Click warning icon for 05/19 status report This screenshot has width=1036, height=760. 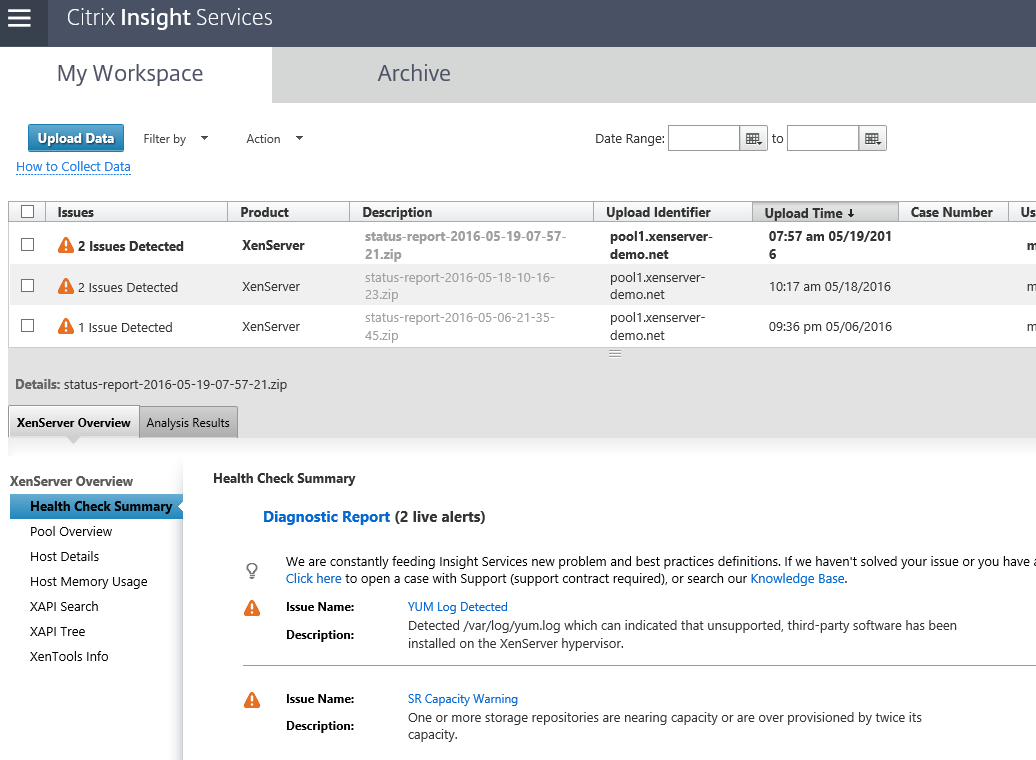(x=66, y=245)
